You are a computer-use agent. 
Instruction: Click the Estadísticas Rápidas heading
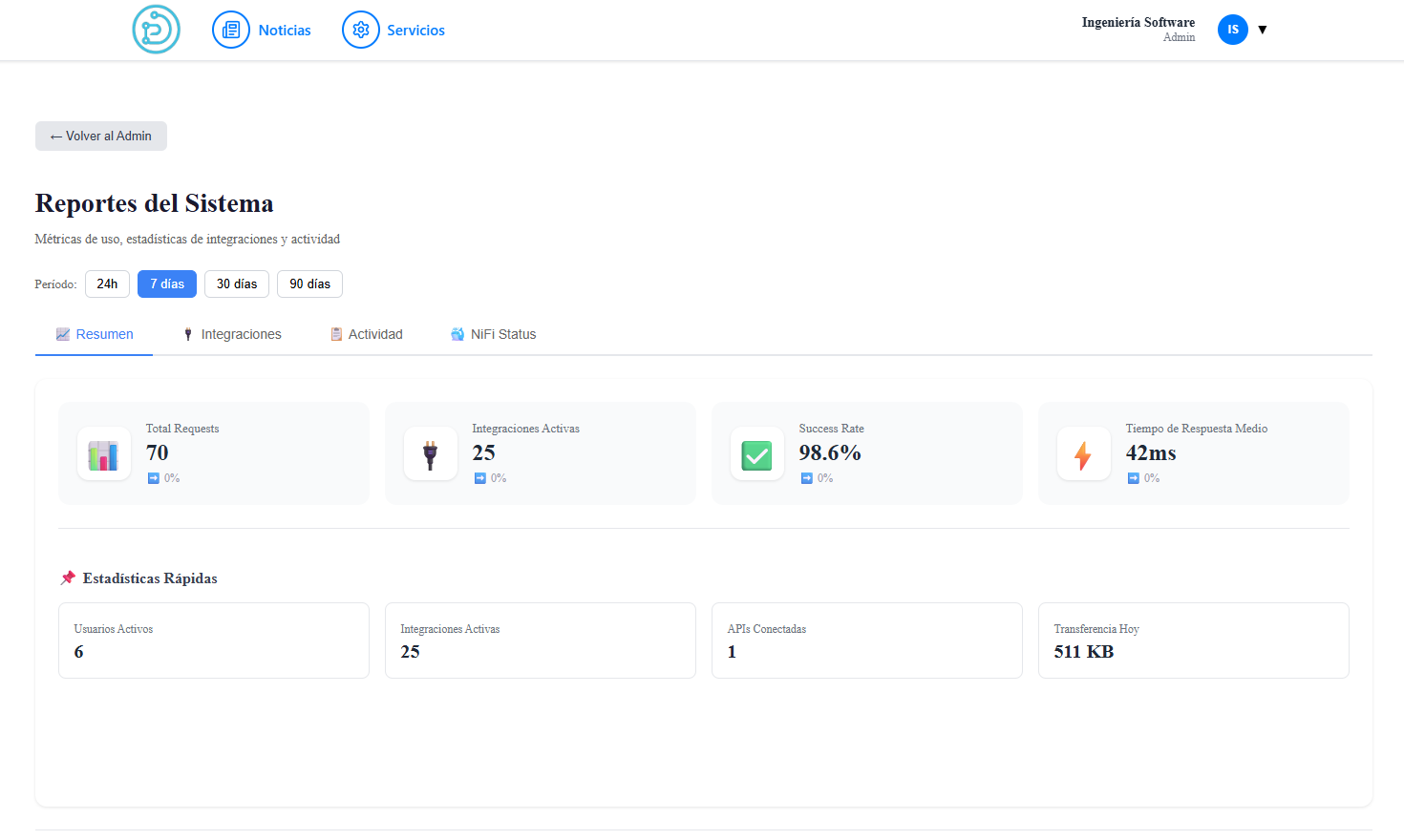[150, 578]
